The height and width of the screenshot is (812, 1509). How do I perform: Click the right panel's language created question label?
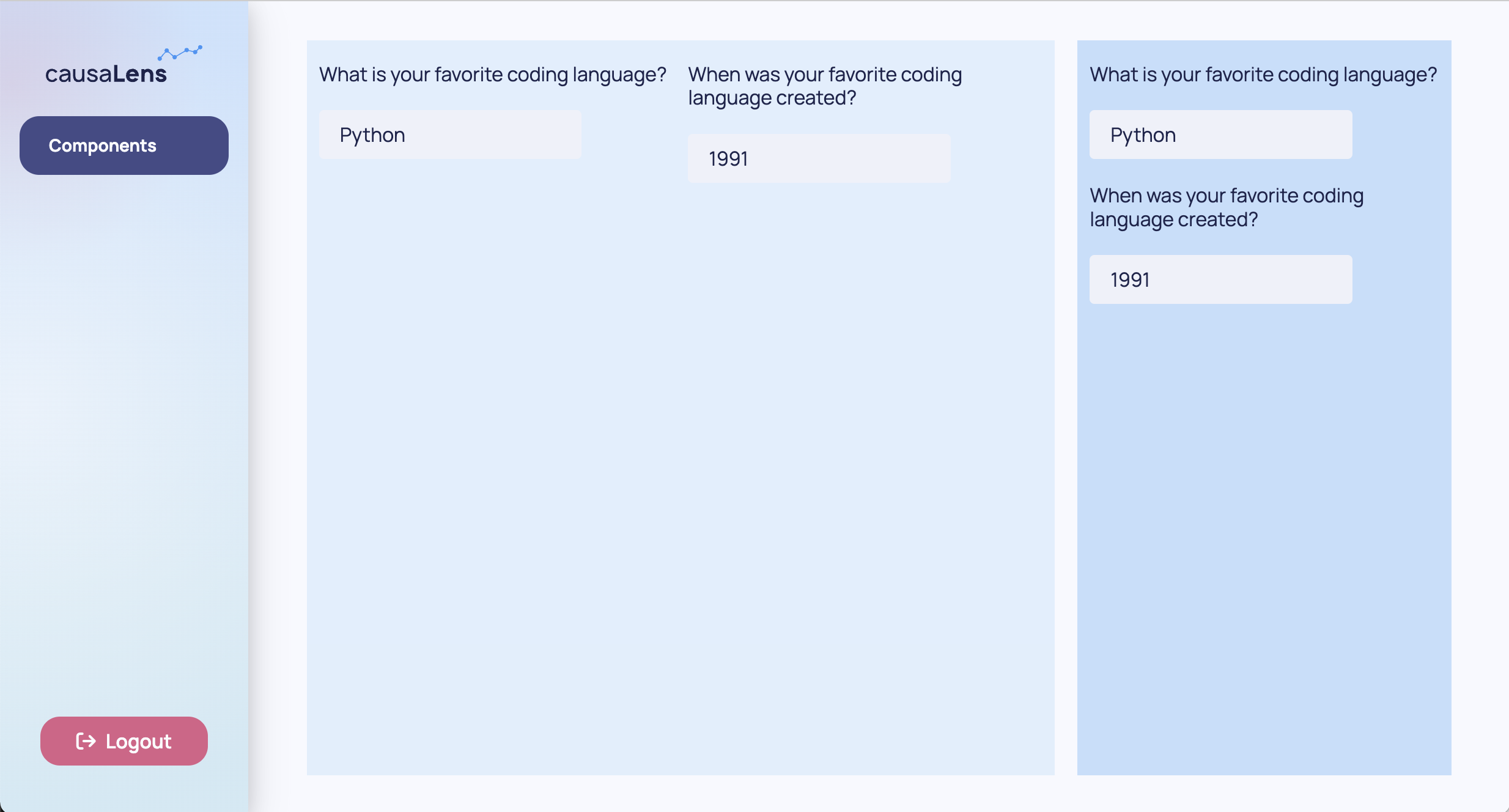click(1227, 207)
